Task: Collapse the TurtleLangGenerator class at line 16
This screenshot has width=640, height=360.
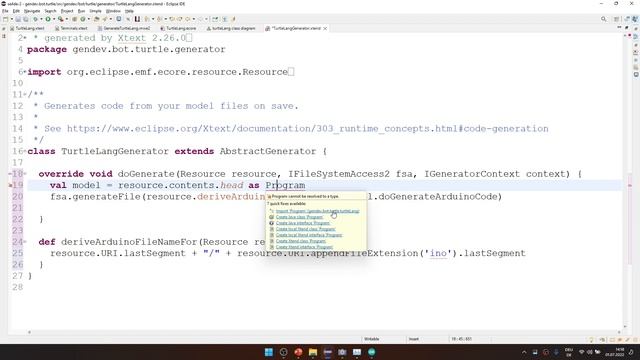Action: point(25,151)
